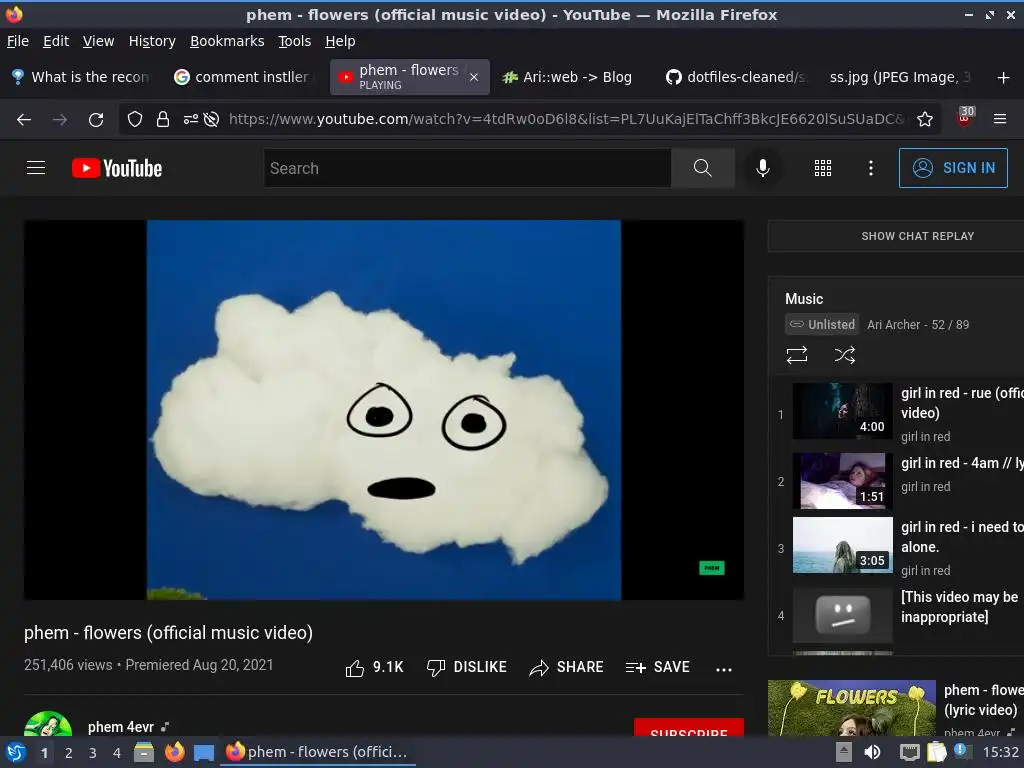The height and width of the screenshot is (768, 1024).
Task: Switch to workspace 2 in taskbar
Action: click(x=69, y=753)
